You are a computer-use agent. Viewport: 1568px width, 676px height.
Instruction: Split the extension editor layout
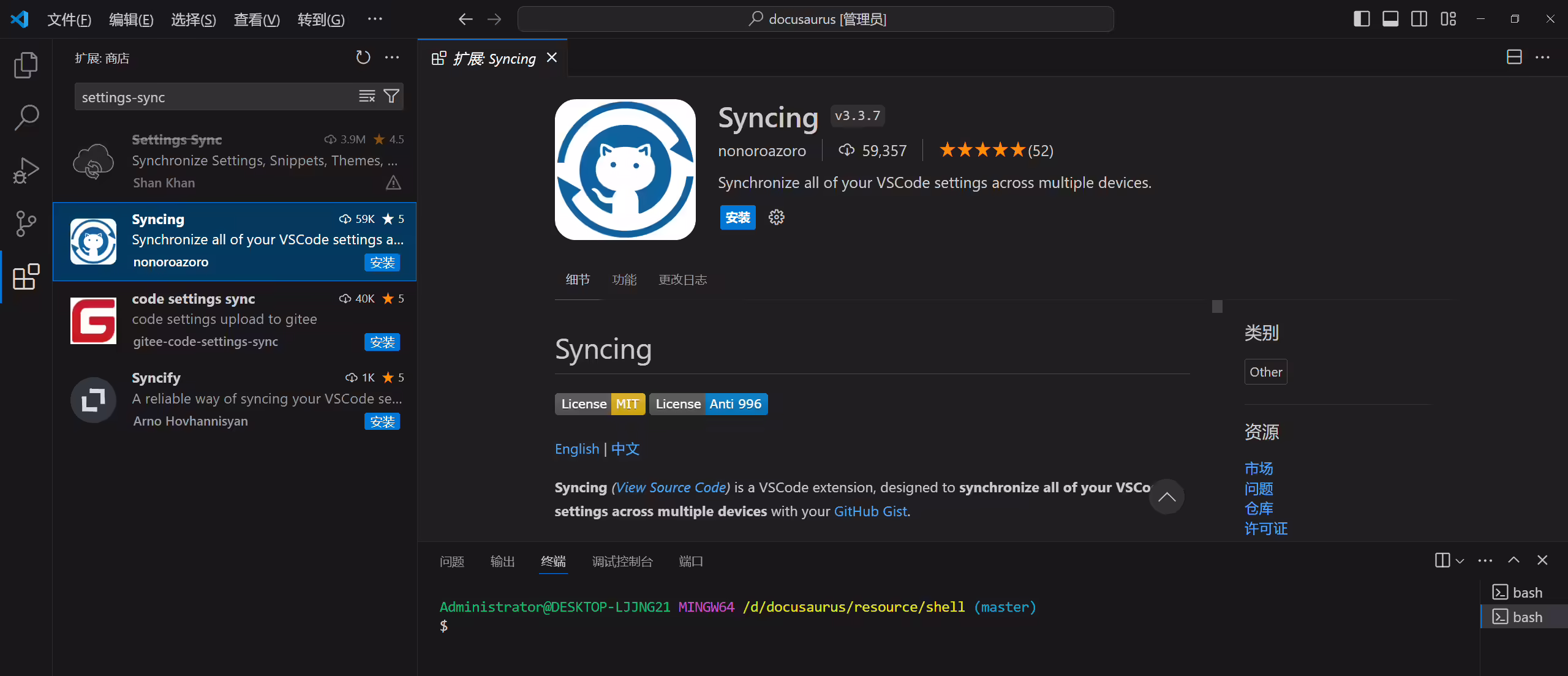coord(1514,57)
